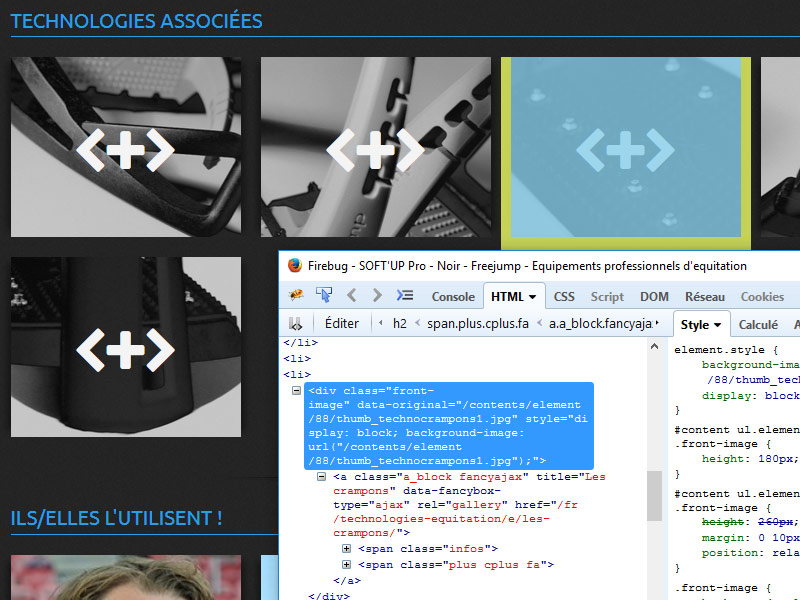
Task: Click the Ils/Elles l'utilisent heading
Action: [116, 518]
